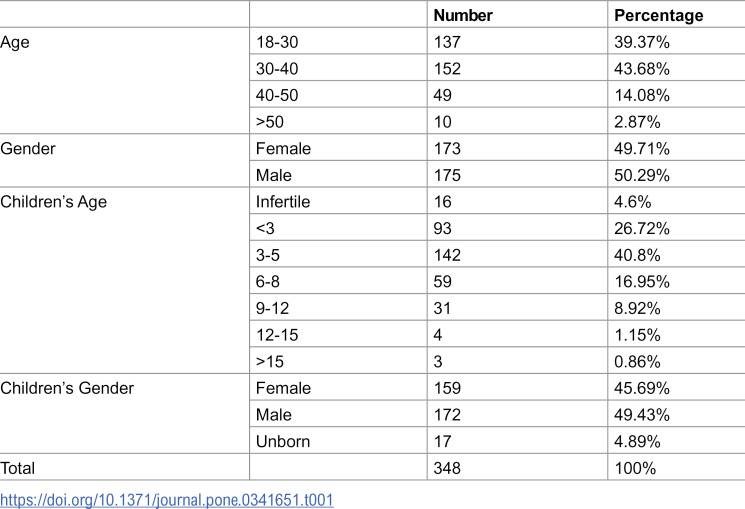Select the Children's Age row label

click(x=53, y=202)
